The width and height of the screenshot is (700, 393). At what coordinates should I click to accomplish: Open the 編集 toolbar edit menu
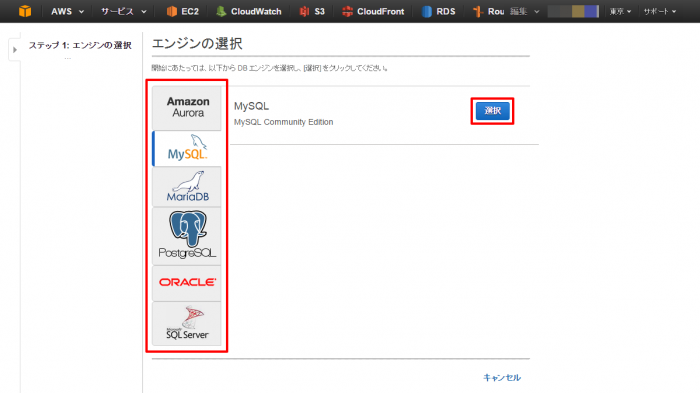coord(525,11)
